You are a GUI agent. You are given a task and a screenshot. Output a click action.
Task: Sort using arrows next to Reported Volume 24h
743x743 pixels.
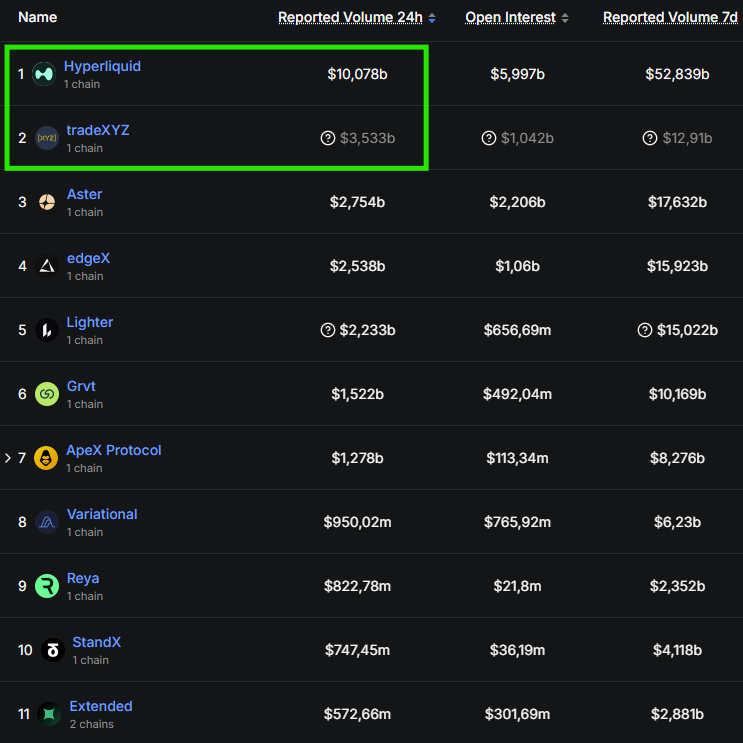pos(432,18)
